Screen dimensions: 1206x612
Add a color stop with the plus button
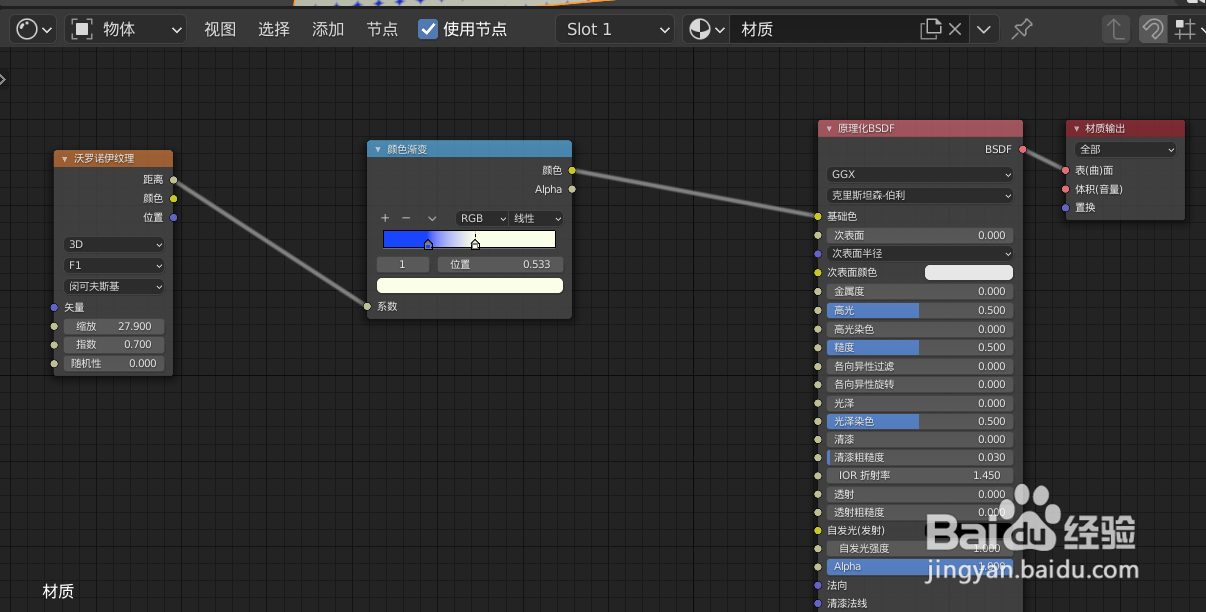(x=384, y=218)
